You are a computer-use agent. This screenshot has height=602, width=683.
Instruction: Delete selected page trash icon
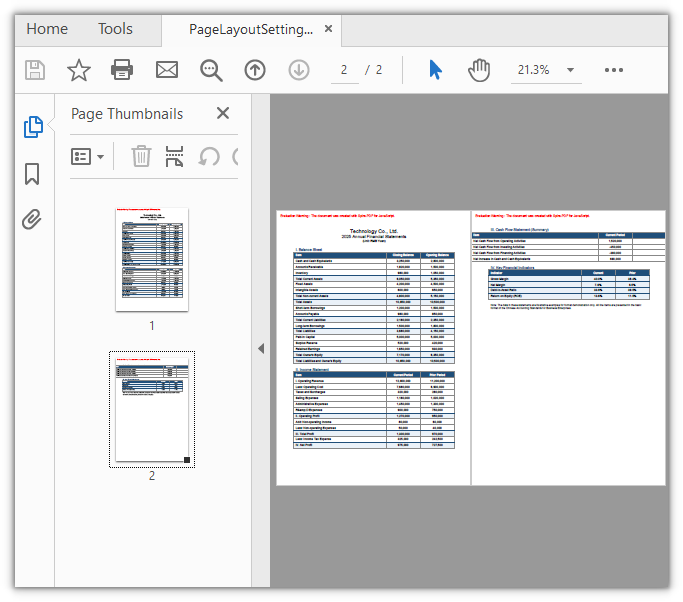point(141,156)
